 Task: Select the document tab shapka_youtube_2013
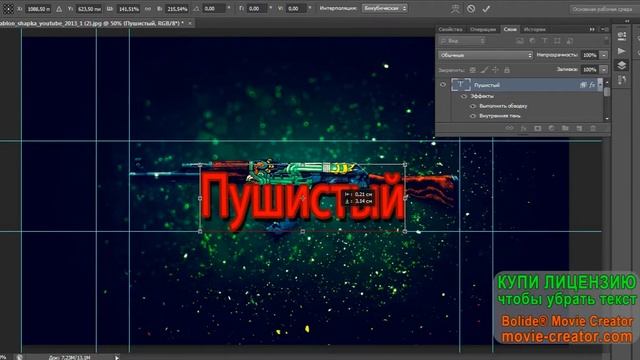tap(91, 23)
